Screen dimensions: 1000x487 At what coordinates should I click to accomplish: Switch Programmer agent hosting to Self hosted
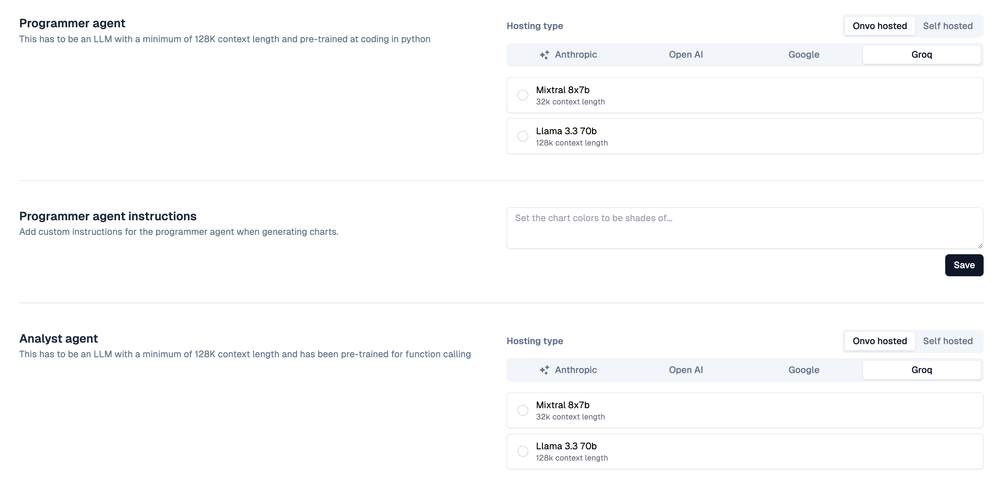pos(947,26)
